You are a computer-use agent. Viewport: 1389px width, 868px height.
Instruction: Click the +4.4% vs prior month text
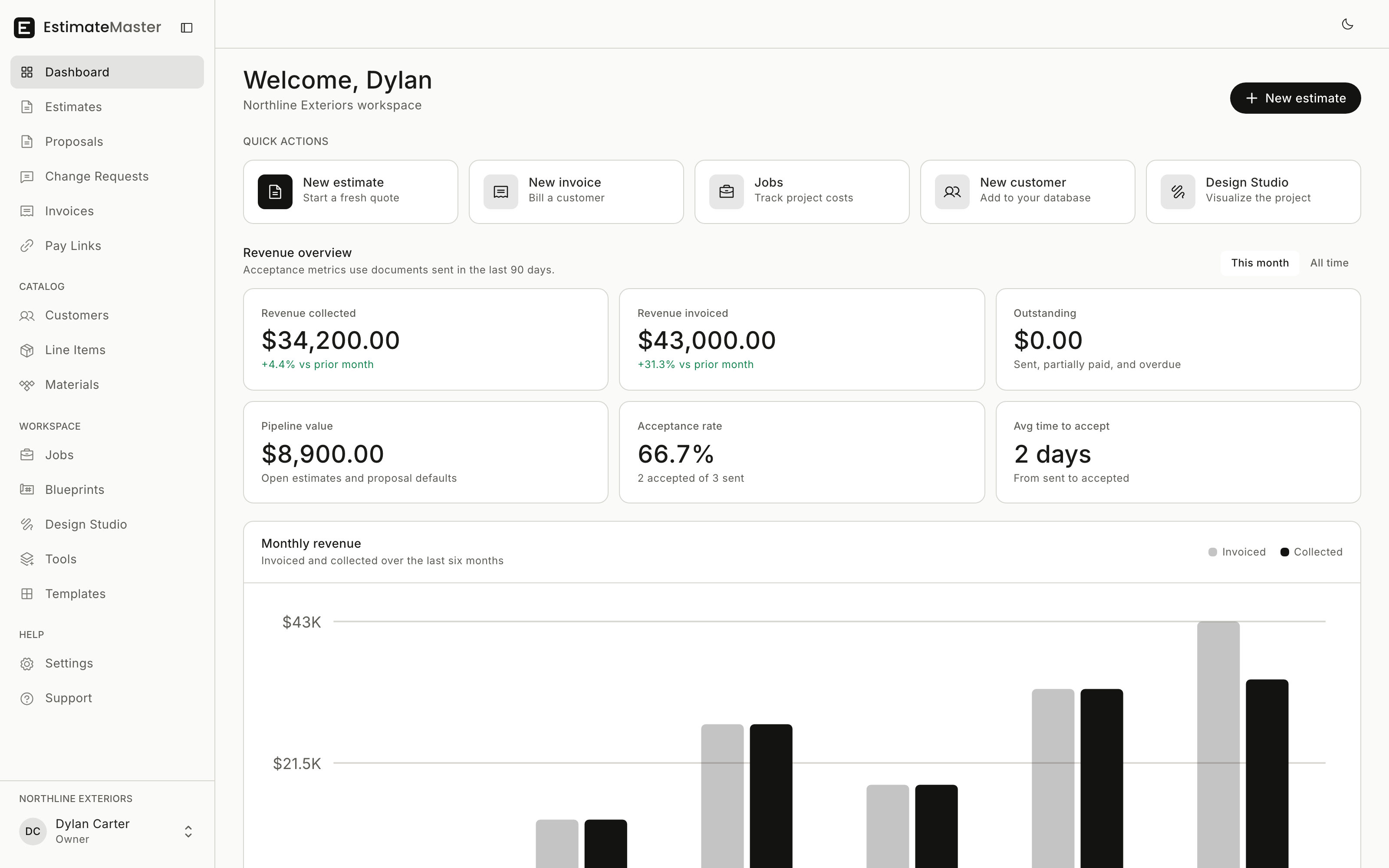click(x=317, y=365)
